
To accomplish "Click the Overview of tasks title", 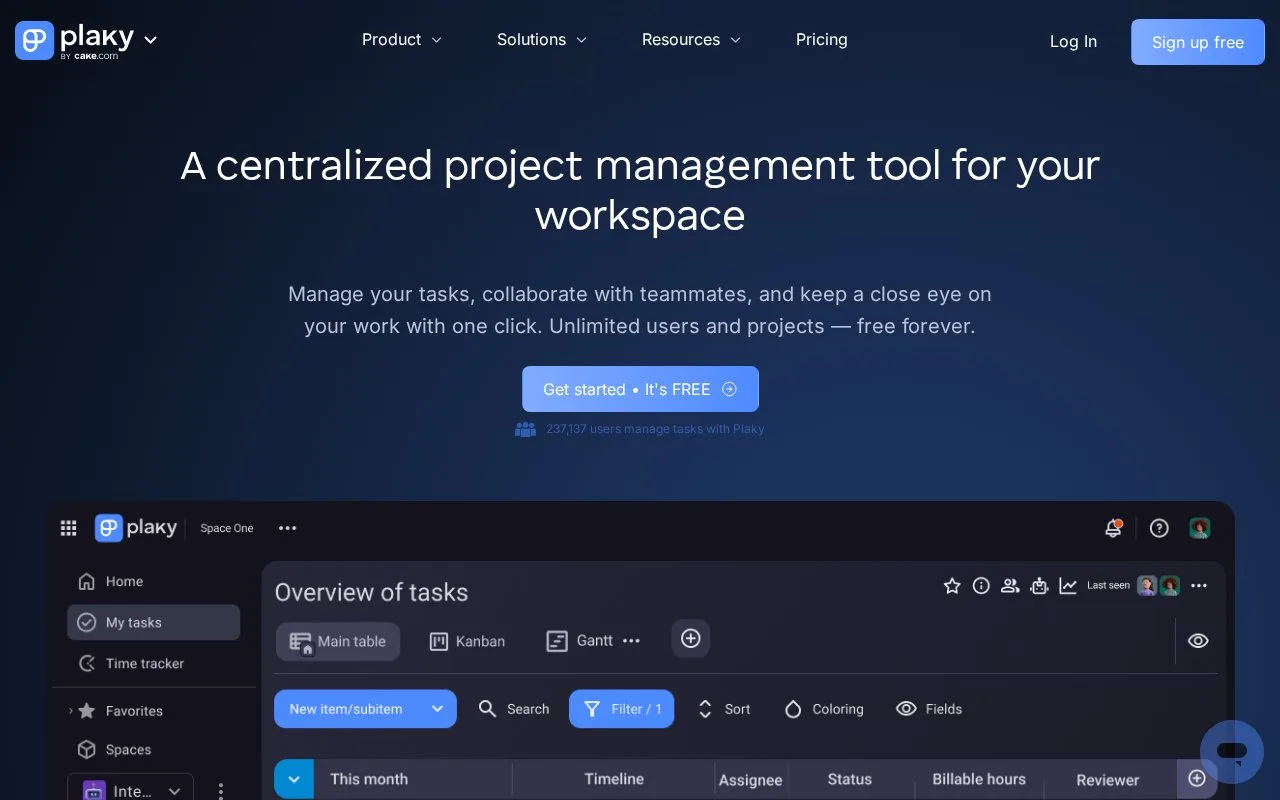I will coord(371,592).
